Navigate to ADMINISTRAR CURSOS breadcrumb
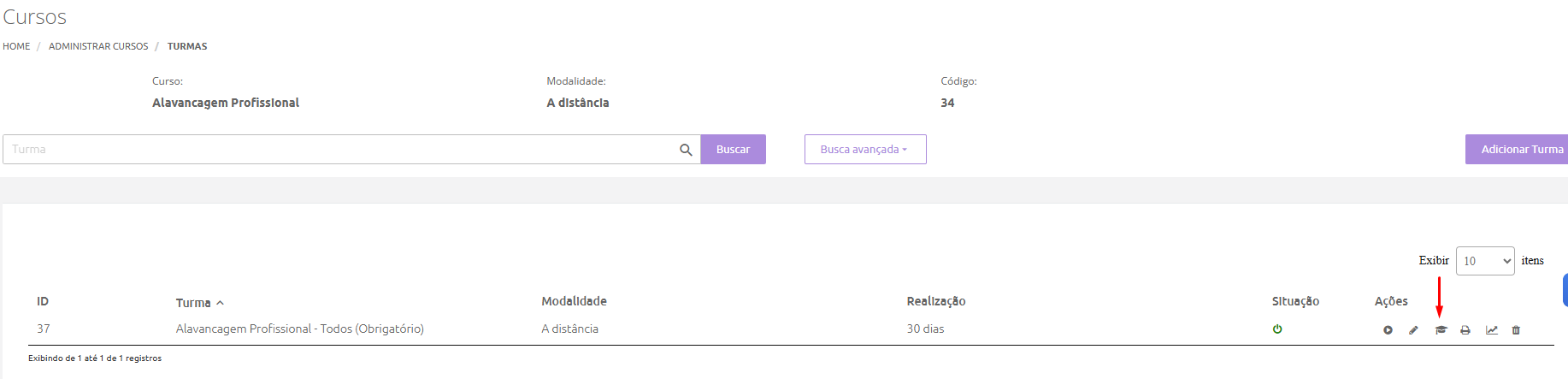The width and height of the screenshot is (1568, 379). [98, 46]
